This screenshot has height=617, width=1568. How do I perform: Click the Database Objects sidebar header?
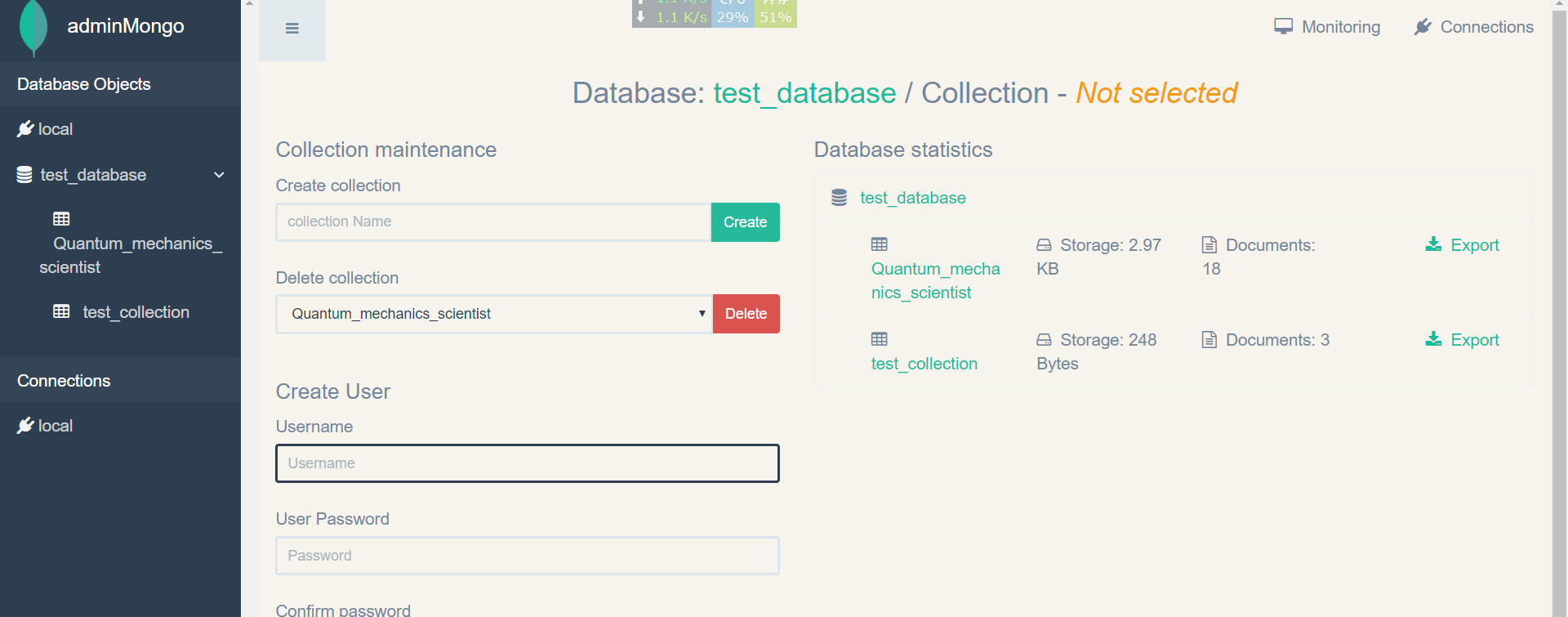[x=120, y=84]
